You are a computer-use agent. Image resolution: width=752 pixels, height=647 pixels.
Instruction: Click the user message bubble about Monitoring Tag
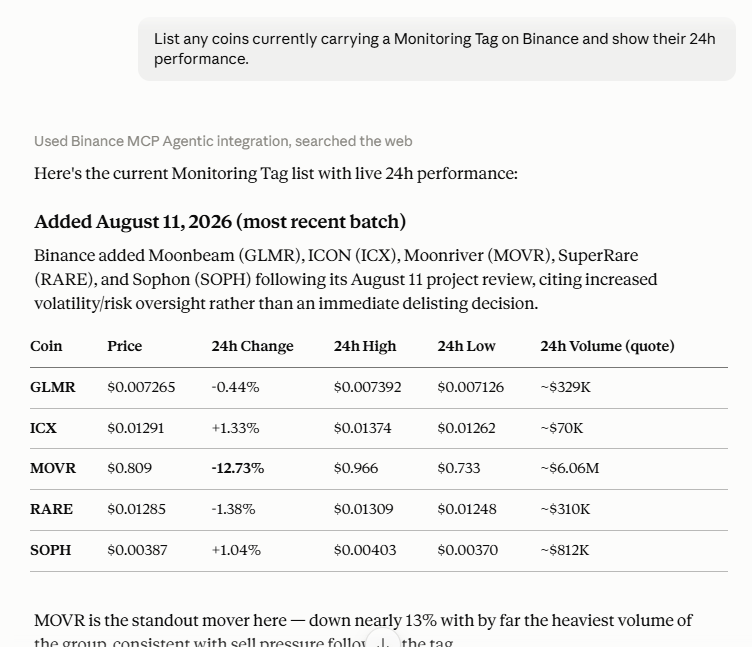point(436,49)
